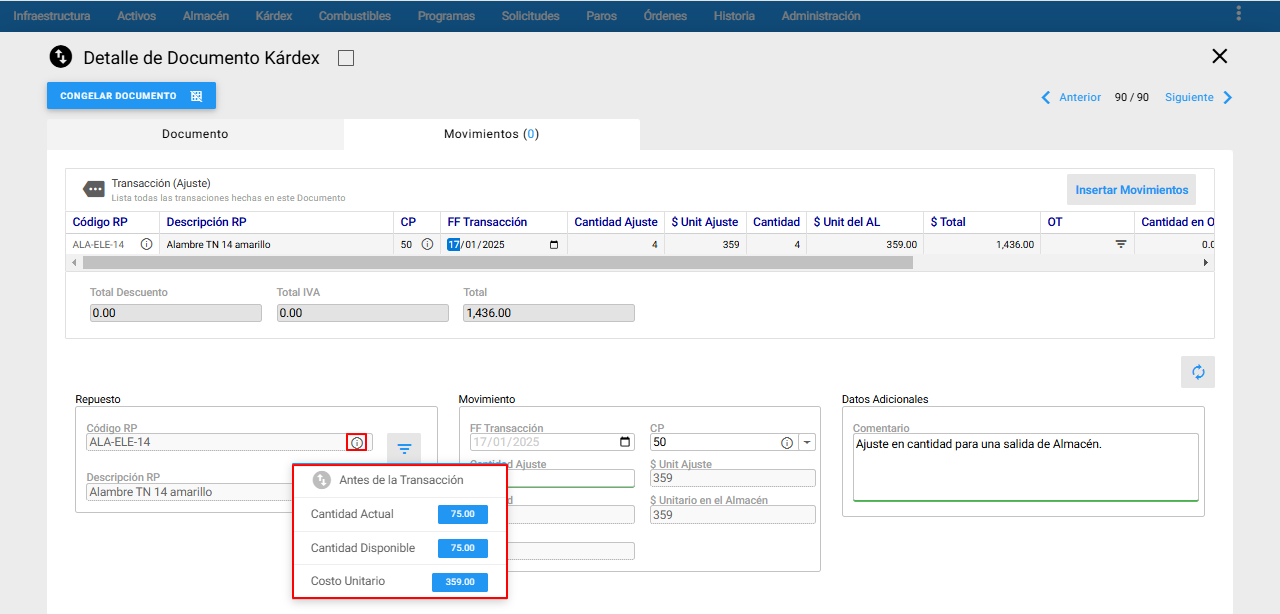
Task: Click the Cantidad Ajuste column header
Action: (616, 222)
